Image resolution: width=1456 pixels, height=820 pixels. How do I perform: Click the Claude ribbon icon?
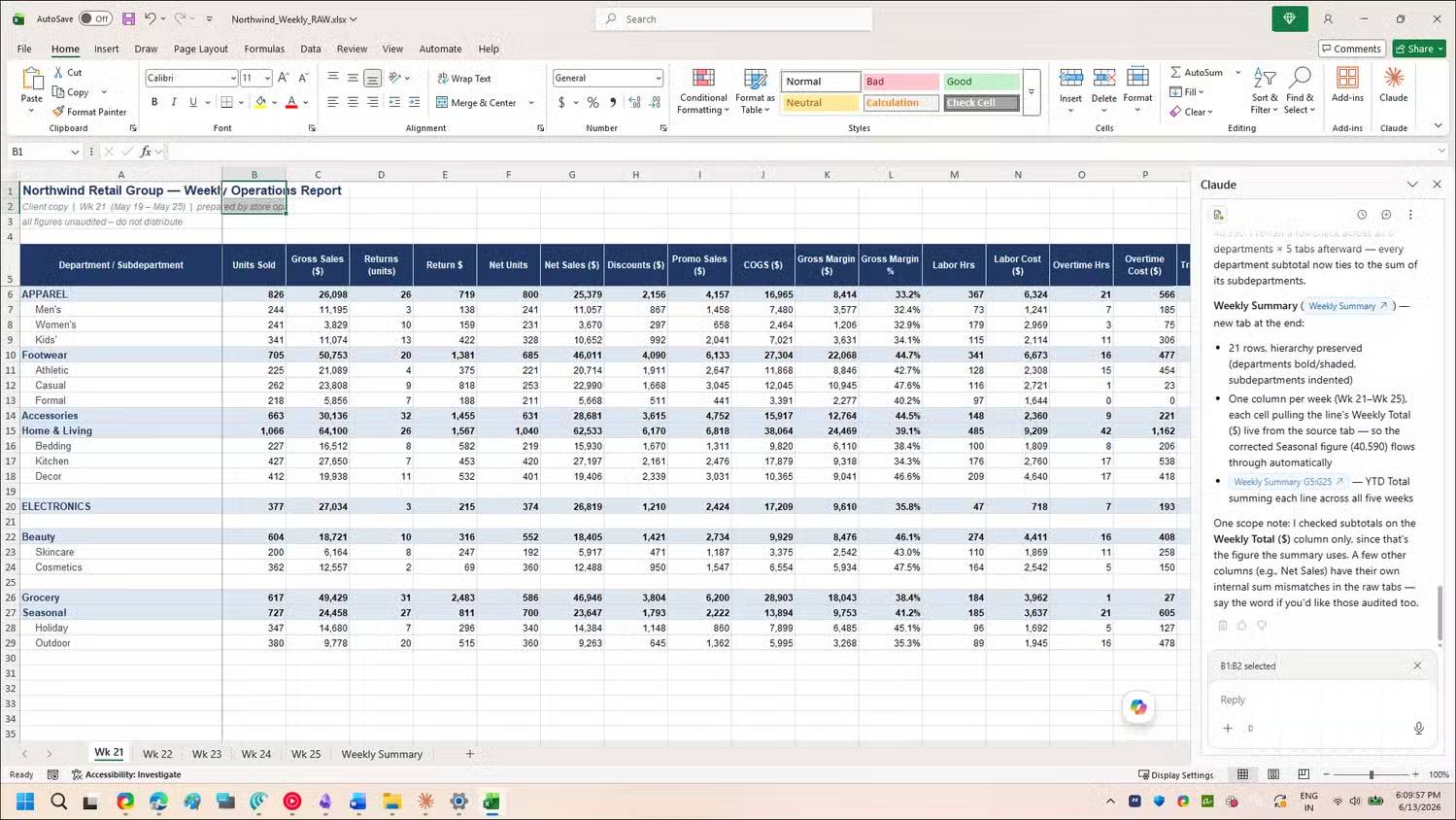pos(1393,85)
